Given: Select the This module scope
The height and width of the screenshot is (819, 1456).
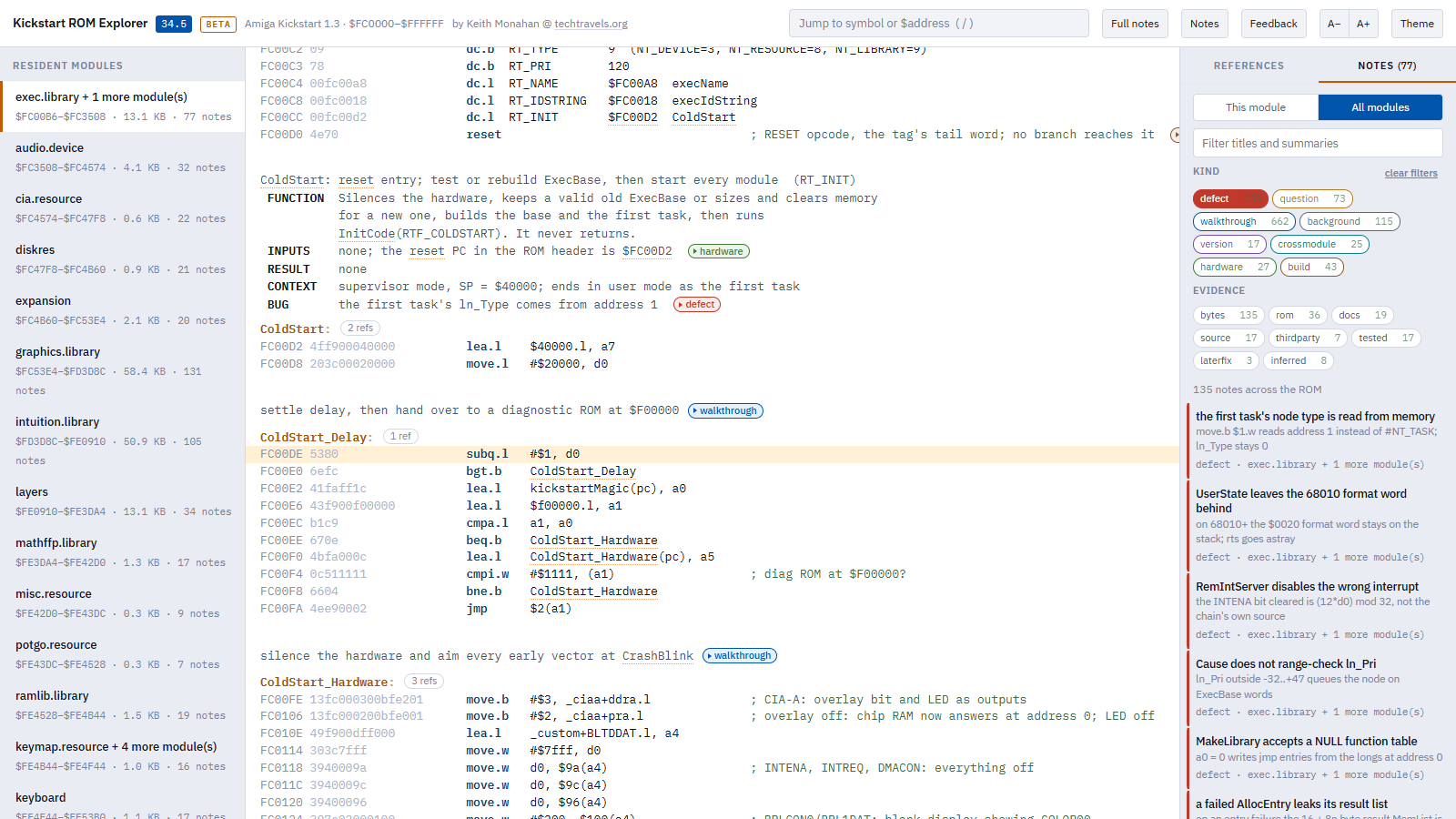Looking at the screenshot, I should tap(1256, 107).
